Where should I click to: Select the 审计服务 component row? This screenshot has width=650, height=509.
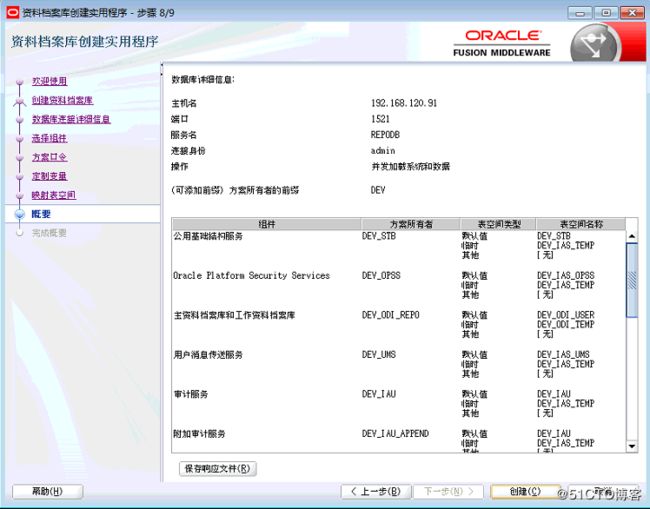399,404
